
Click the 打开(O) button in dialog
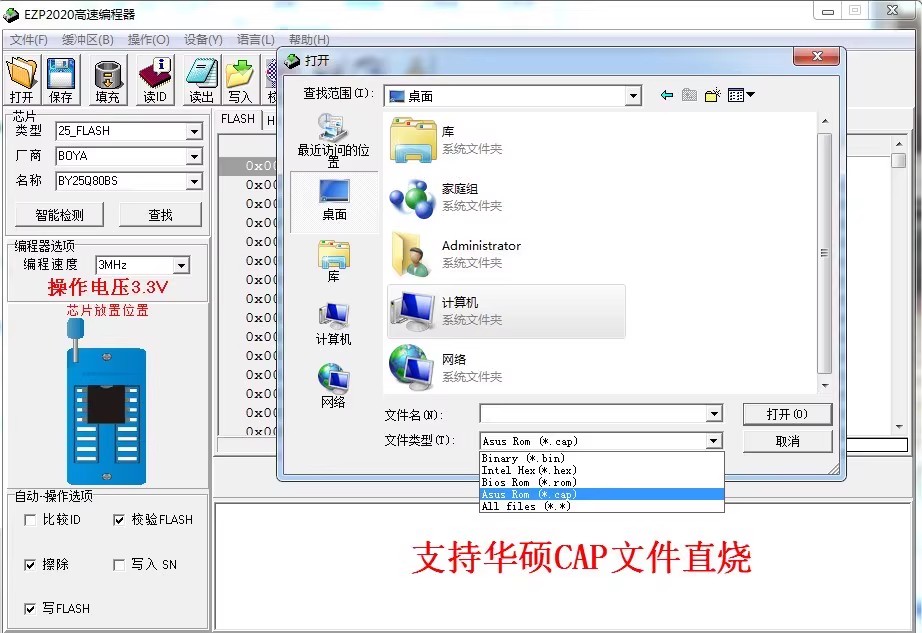787,414
